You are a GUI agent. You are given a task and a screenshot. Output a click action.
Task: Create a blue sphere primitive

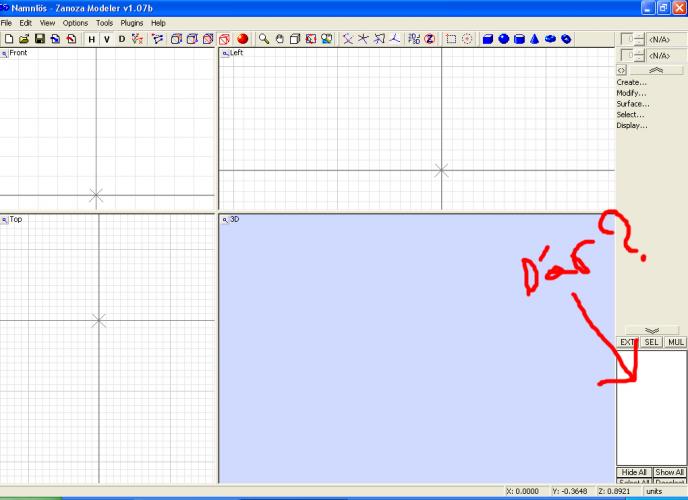(504, 39)
